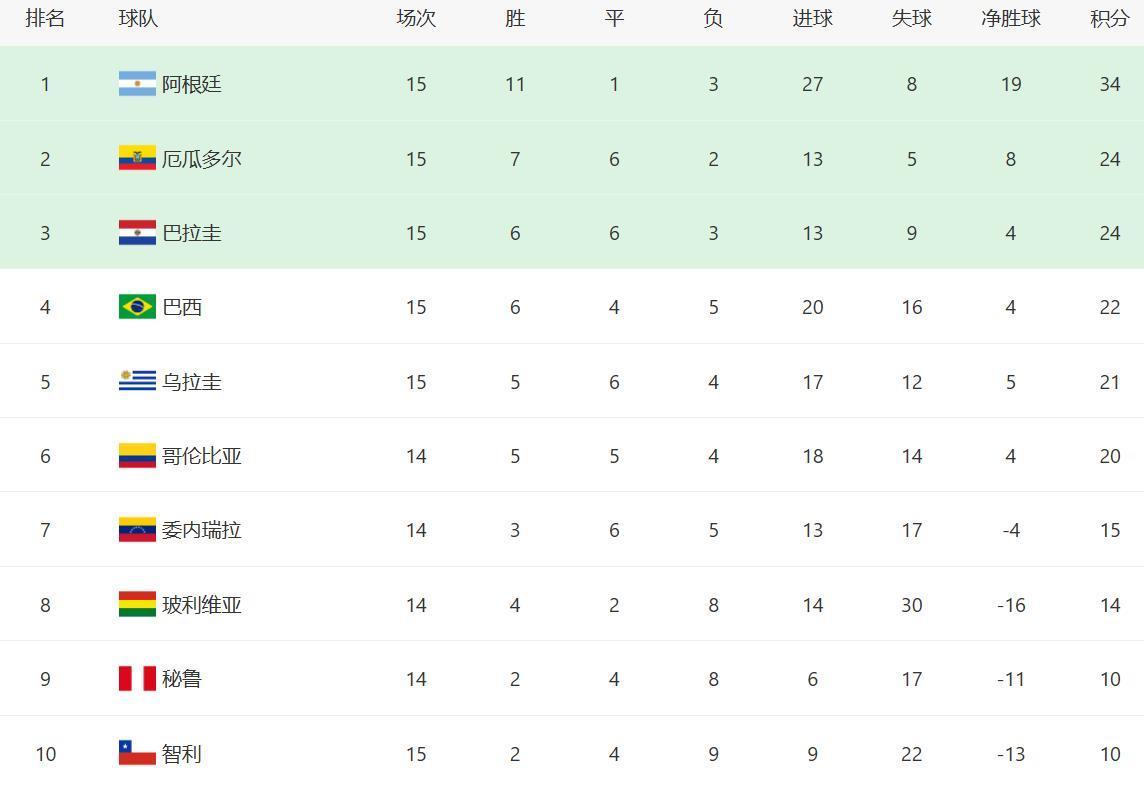This screenshot has width=1144, height=787.
Task: Click the Colombia flag icon
Action: tap(137, 455)
